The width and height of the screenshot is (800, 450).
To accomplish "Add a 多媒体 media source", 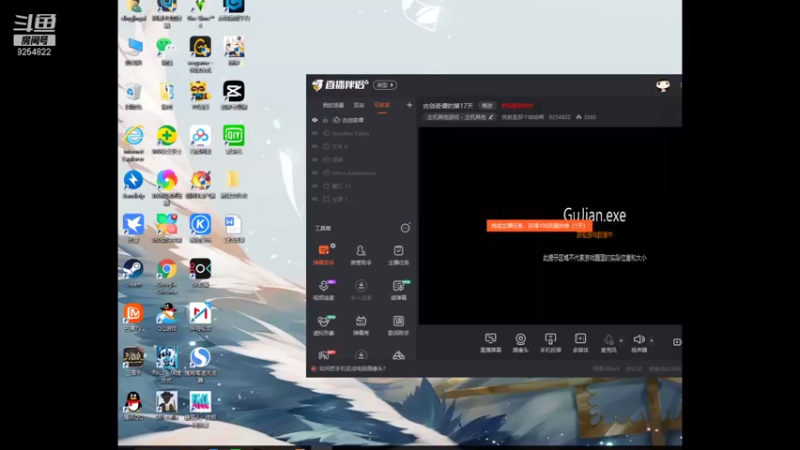I will click(581, 343).
